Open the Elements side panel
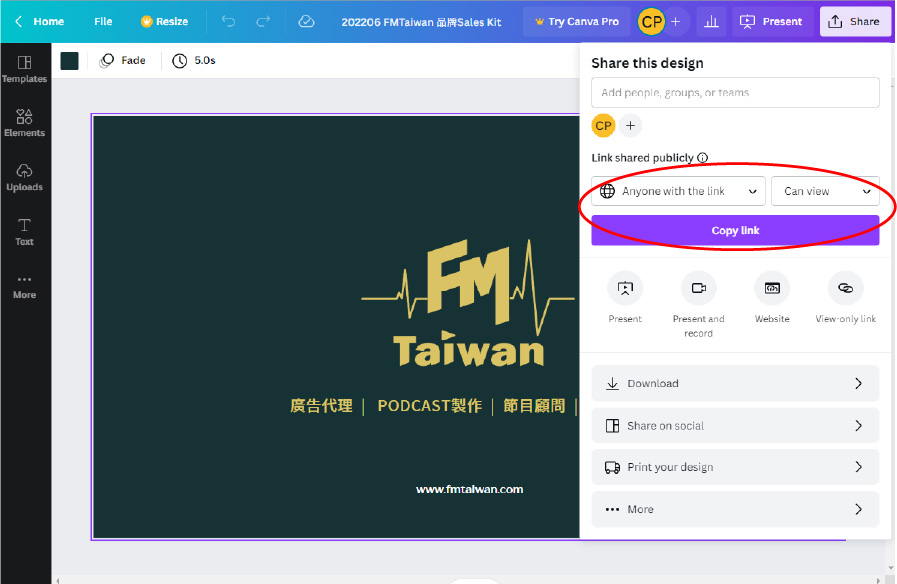The image size is (897, 584). pos(25,124)
